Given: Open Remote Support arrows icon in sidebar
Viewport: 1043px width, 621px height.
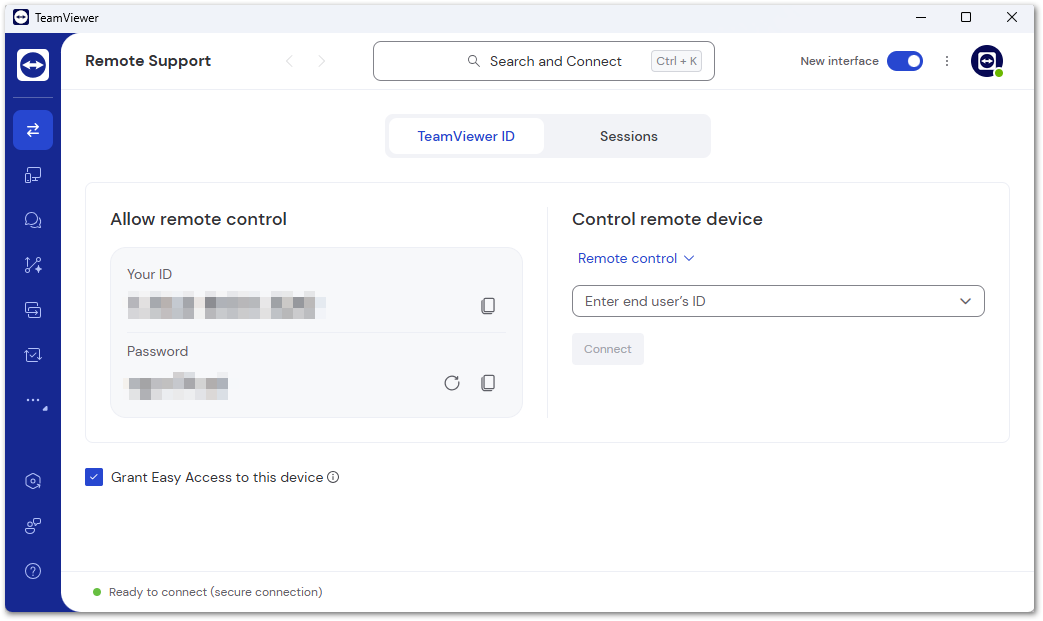Looking at the screenshot, I should [x=33, y=130].
